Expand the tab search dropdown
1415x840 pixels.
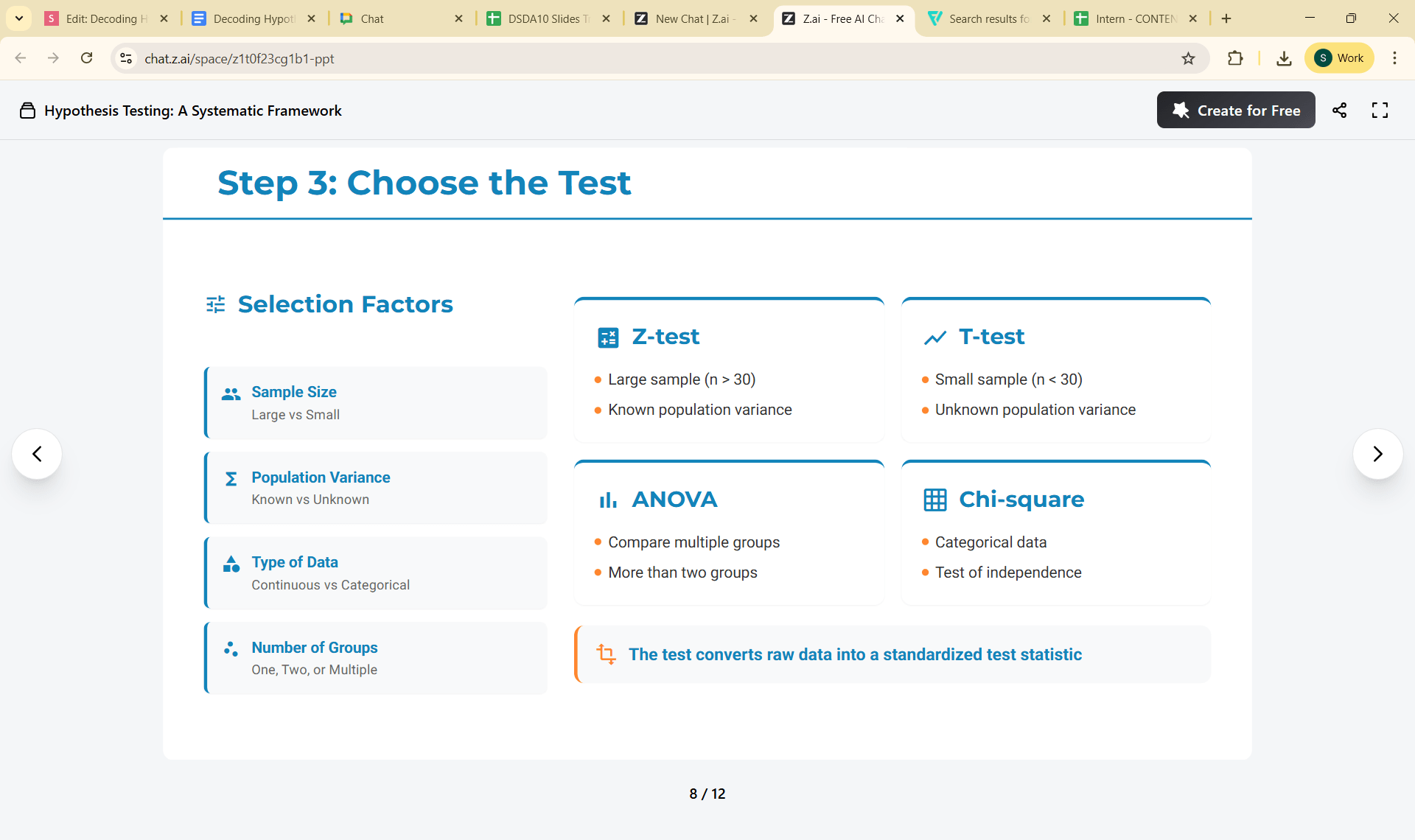(x=18, y=18)
